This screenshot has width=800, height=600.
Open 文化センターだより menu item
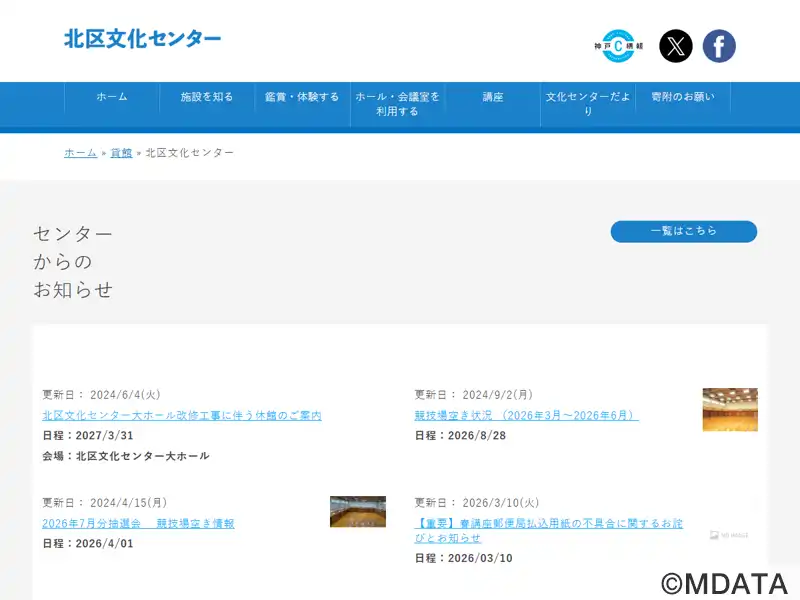tap(588, 104)
